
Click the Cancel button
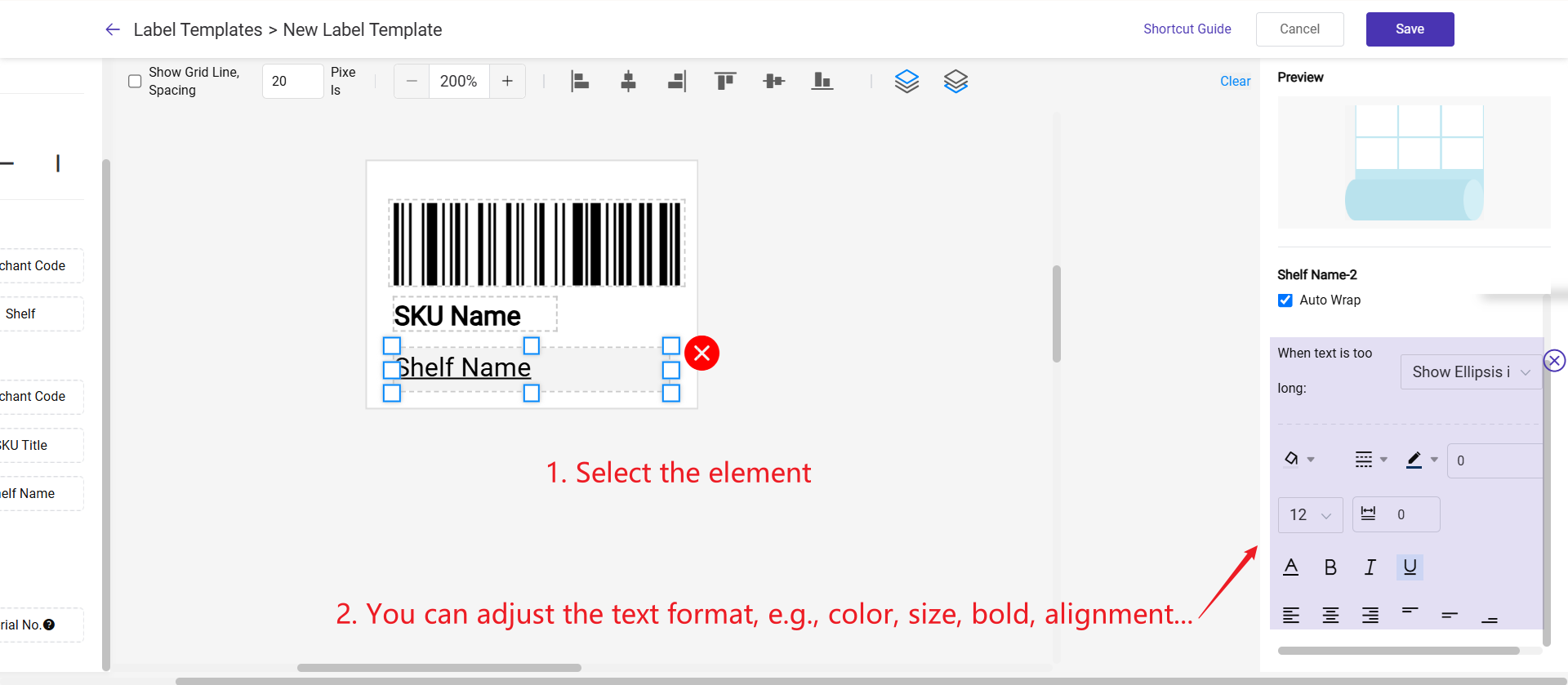tap(1299, 29)
